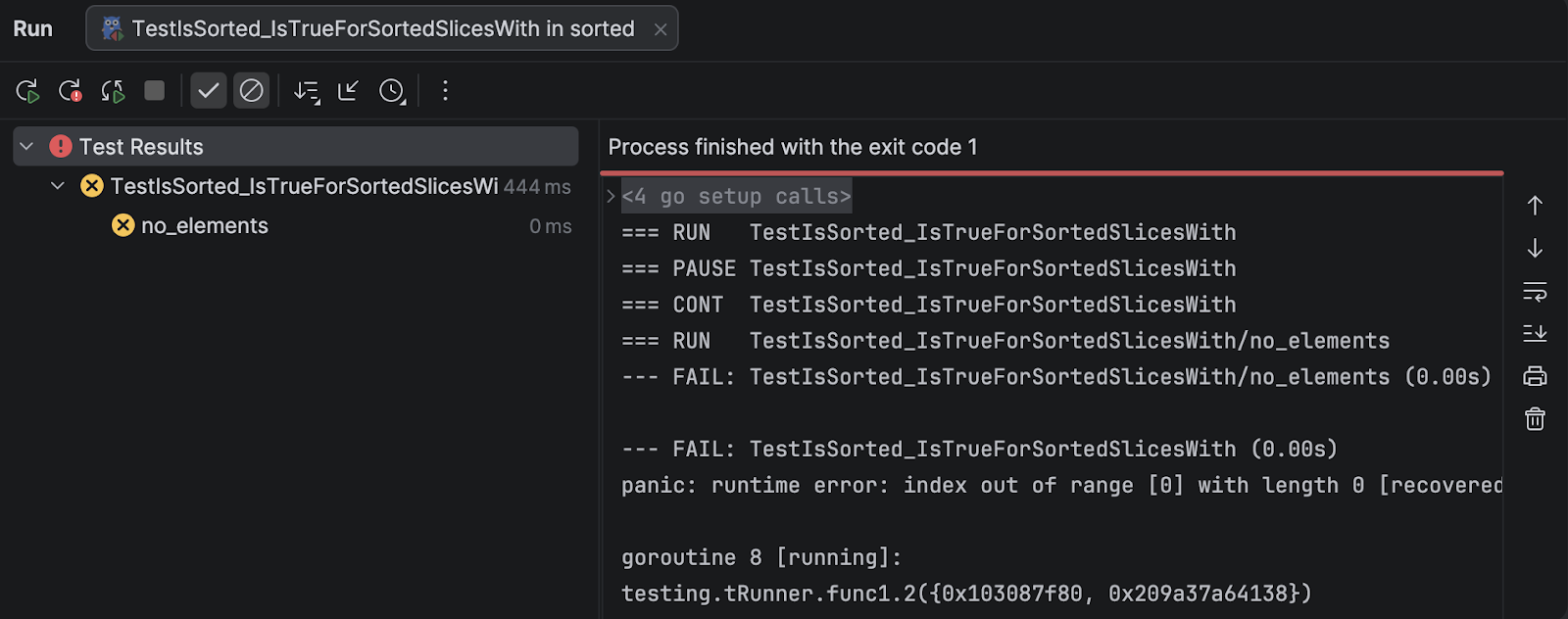This screenshot has height=619, width=1568.
Task: Toggle Show Passed checkmark filter
Action: [208, 91]
